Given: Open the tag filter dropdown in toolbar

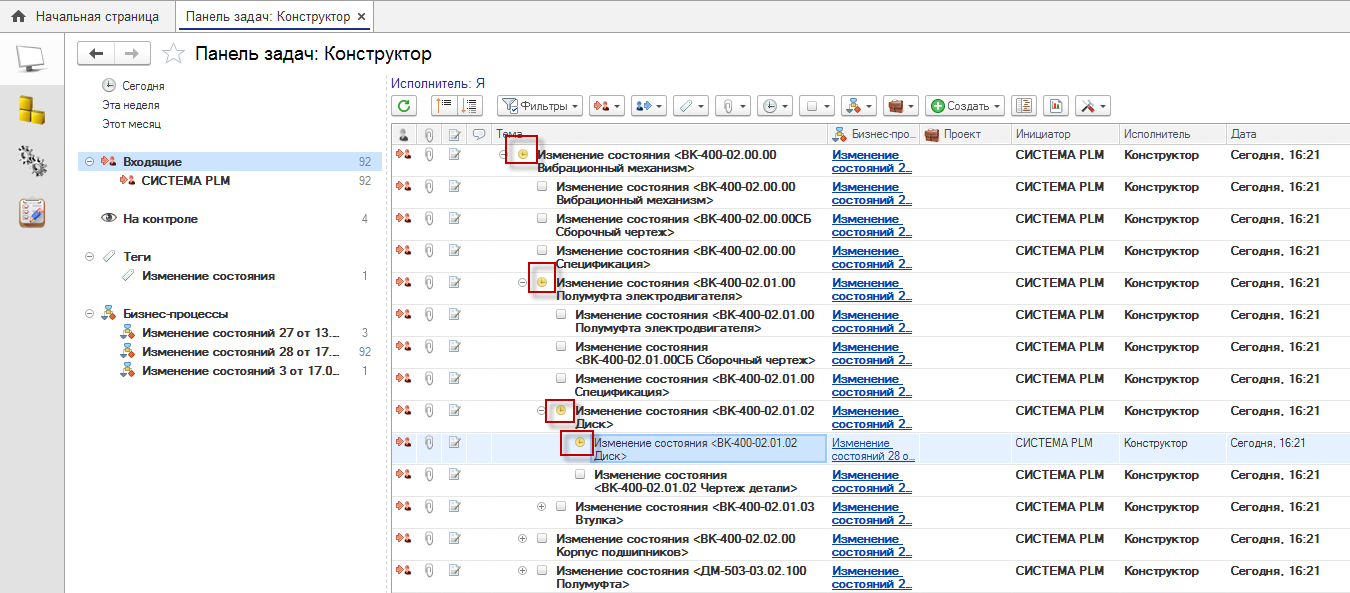Looking at the screenshot, I should [689, 106].
